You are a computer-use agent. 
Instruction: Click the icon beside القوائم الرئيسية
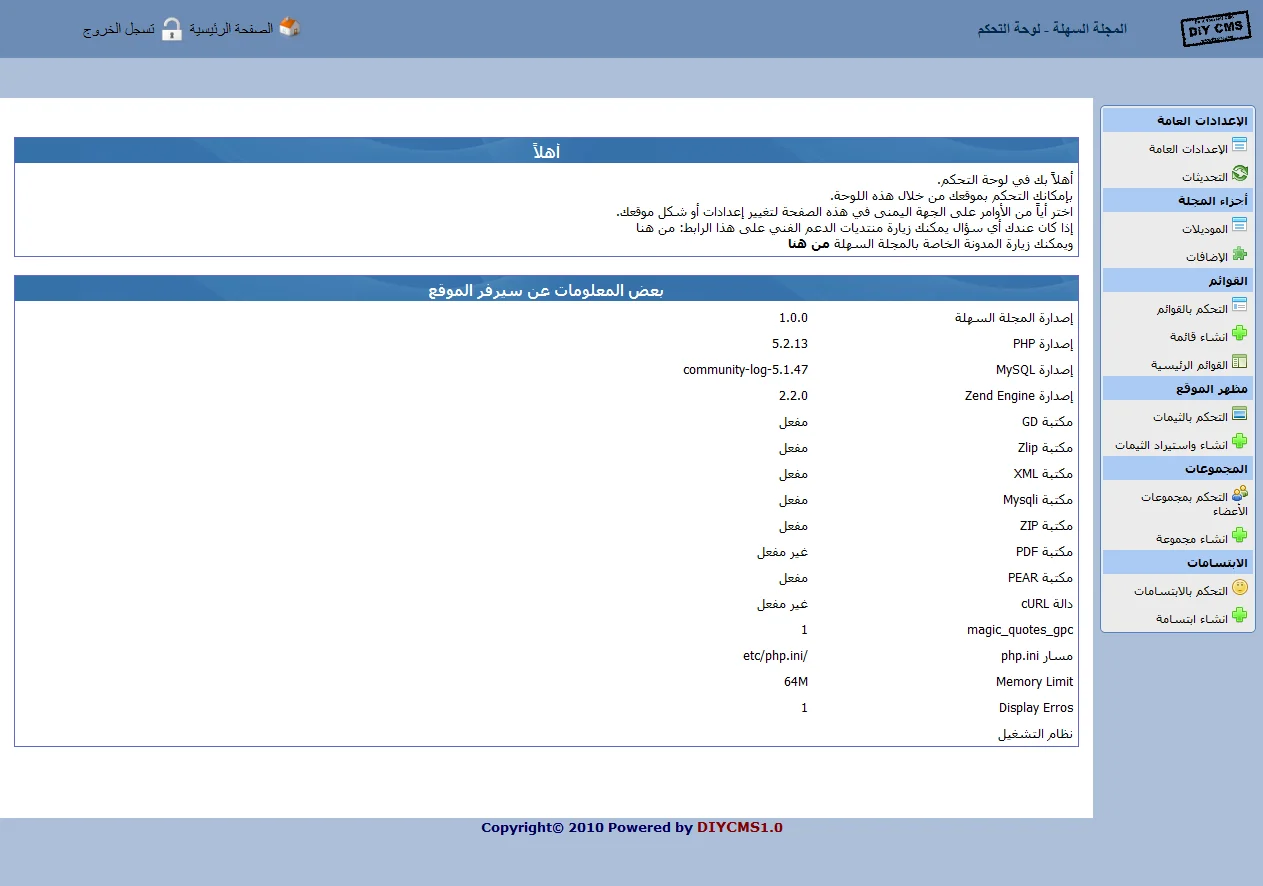[1240, 362]
